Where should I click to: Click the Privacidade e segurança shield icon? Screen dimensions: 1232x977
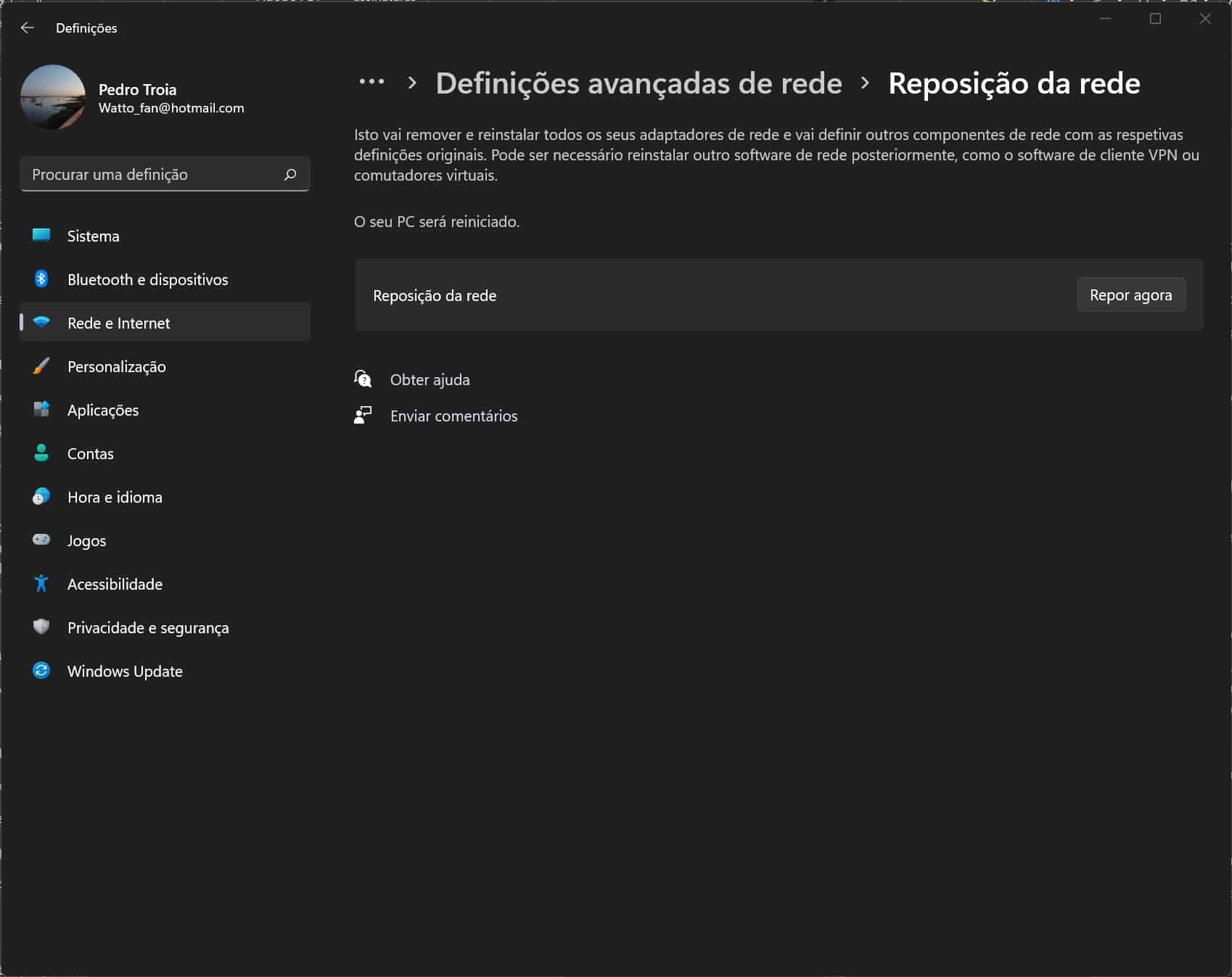41,627
